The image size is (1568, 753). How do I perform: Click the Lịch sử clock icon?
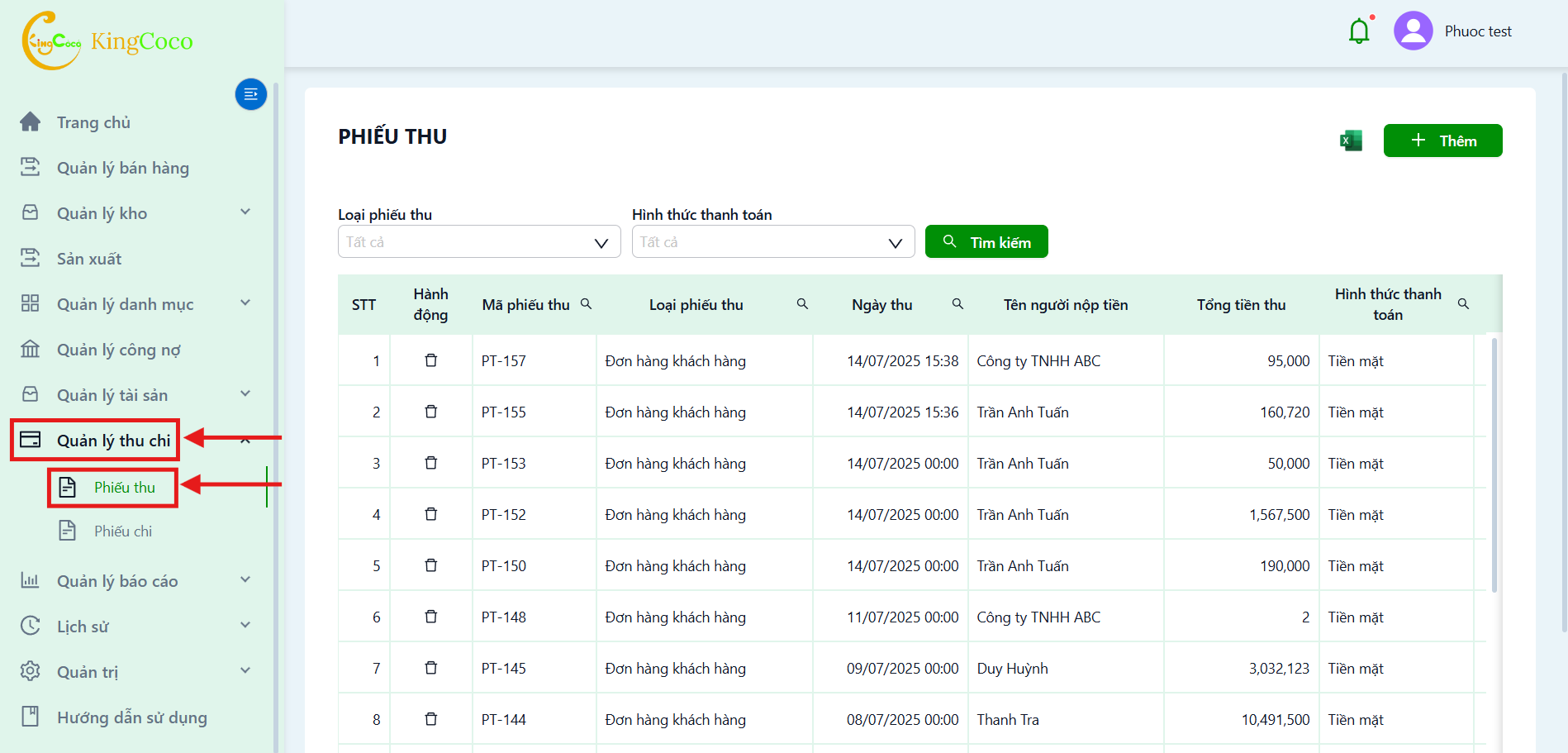click(x=31, y=626)
